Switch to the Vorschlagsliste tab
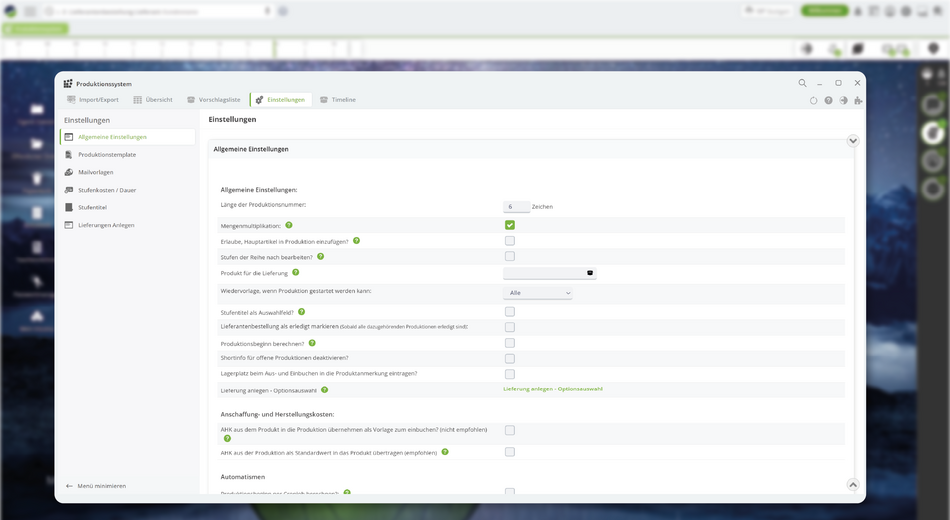 click(213, 100)
